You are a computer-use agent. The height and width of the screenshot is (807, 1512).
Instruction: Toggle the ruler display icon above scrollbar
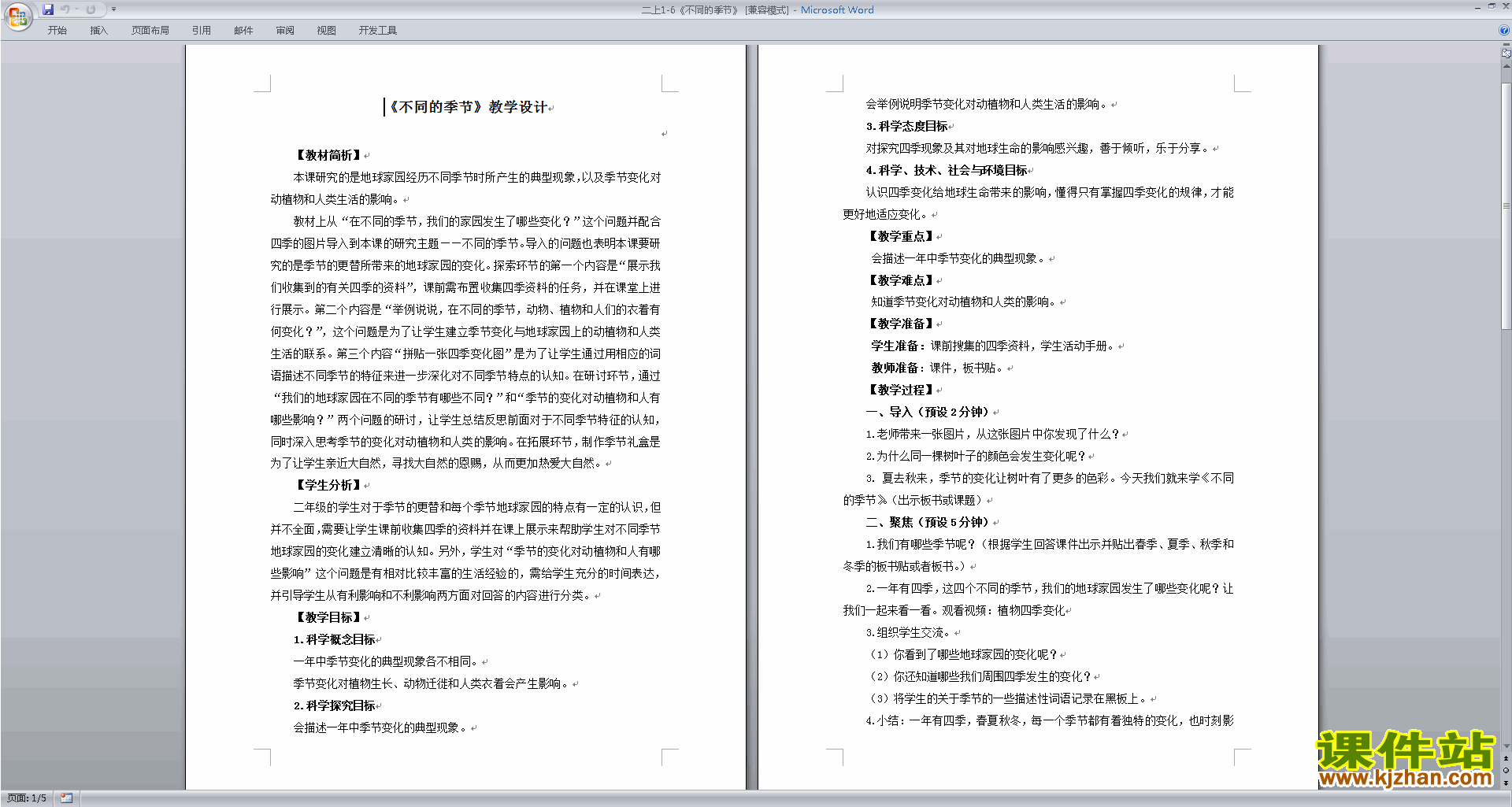tap(1506, 54)
